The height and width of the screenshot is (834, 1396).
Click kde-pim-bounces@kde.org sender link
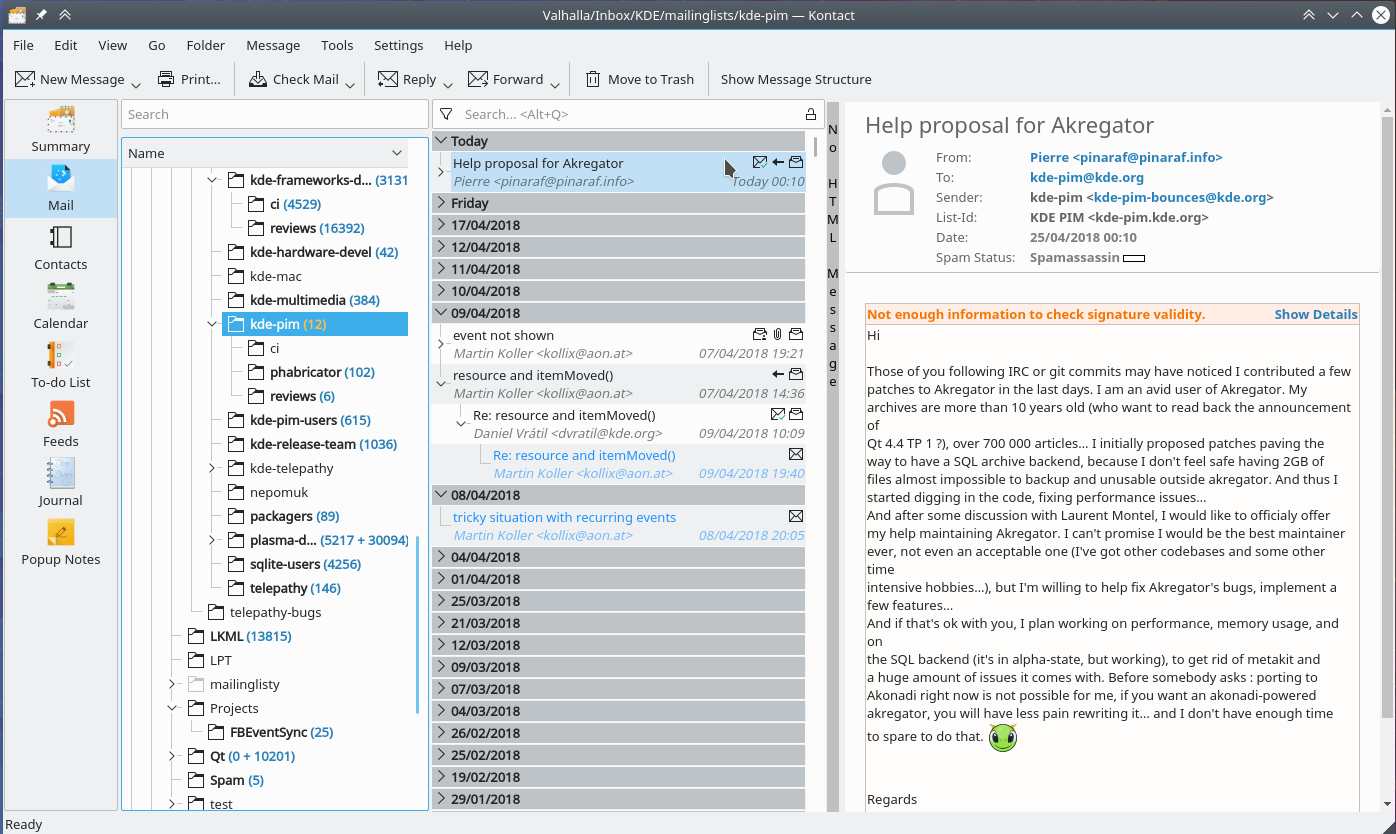tap(1181, 197)
